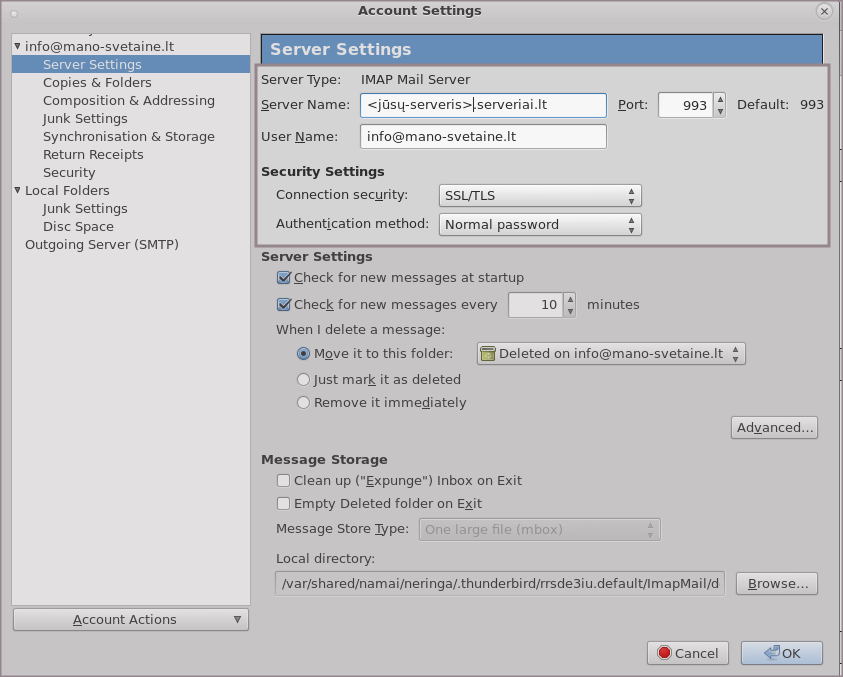
Task: Go to Outgoing Server (SMTP) settings
Action: click(x=101, y=245)
